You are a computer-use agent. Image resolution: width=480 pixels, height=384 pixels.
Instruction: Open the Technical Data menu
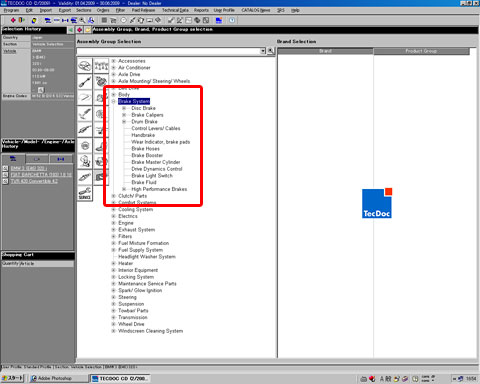(175, 10)
